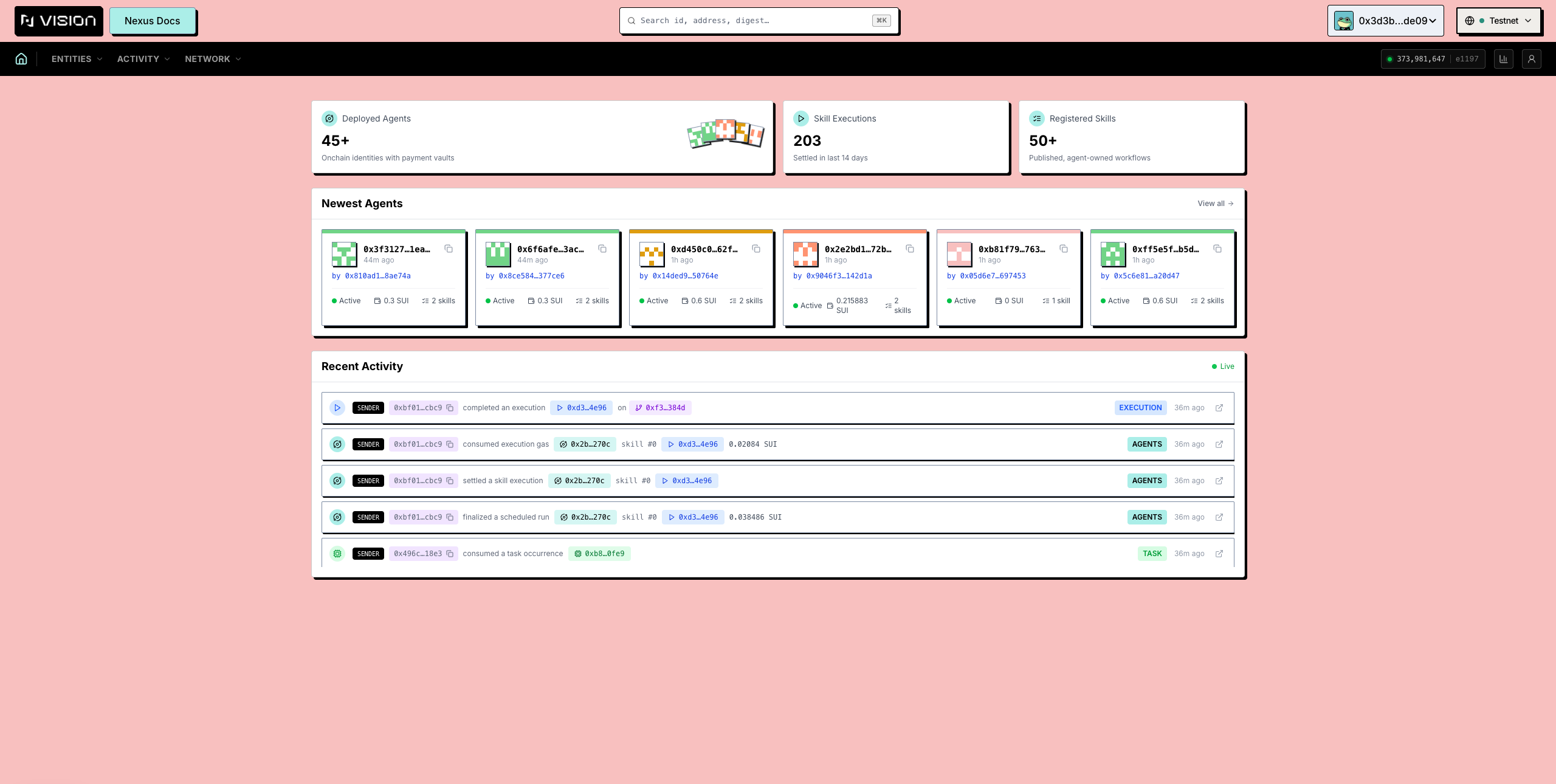The height and width of the screenshot is (784, 1556).
Task: Open the user profile icon in navbar
Action: 1531,59
